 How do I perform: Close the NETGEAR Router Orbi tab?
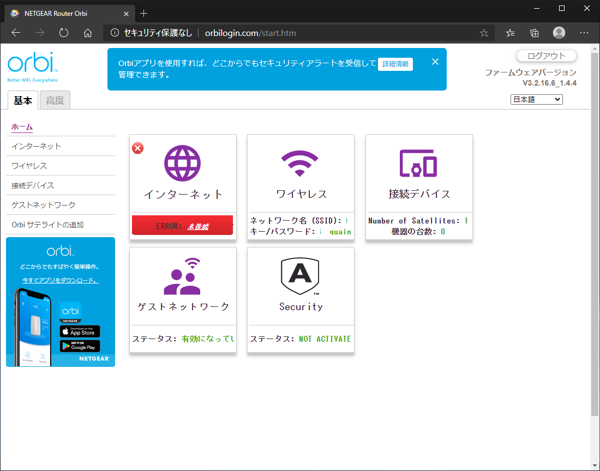(x=126, y=14)
